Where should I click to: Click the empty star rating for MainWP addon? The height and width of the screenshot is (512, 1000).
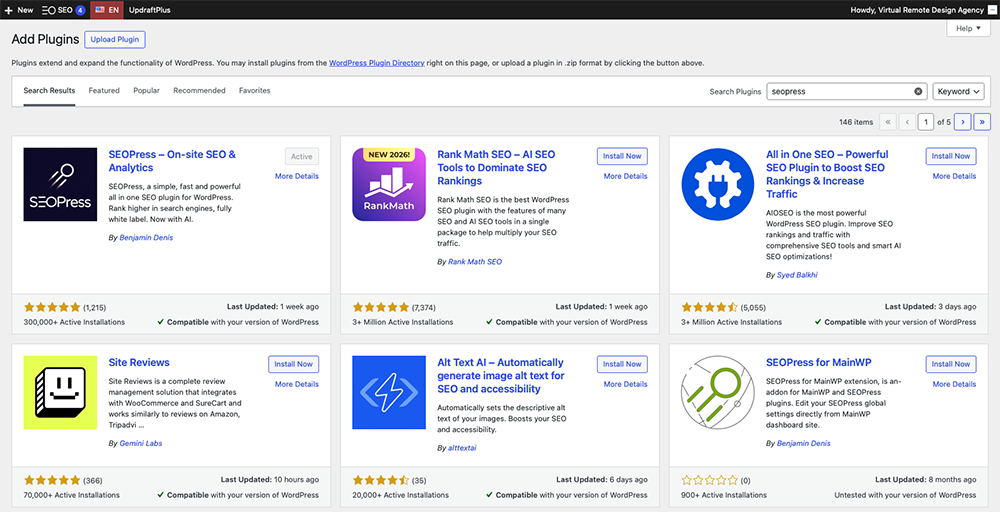[x=710, y=480]
